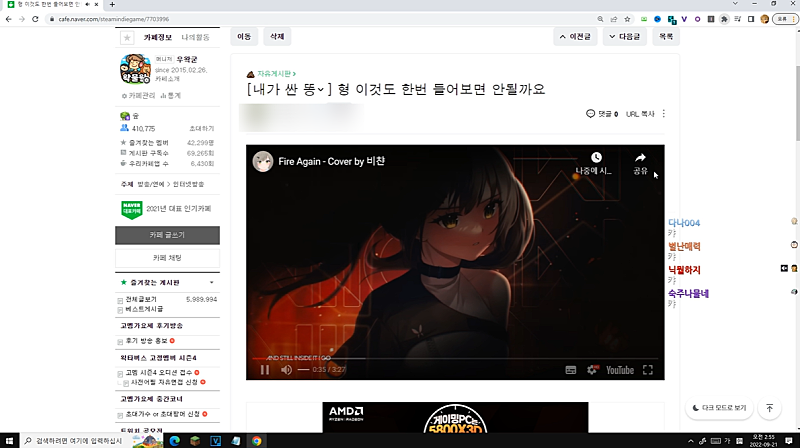Switch to dark mode 다크 모드로 보기
Screen dimensions: 800x448
coord(719,408)
